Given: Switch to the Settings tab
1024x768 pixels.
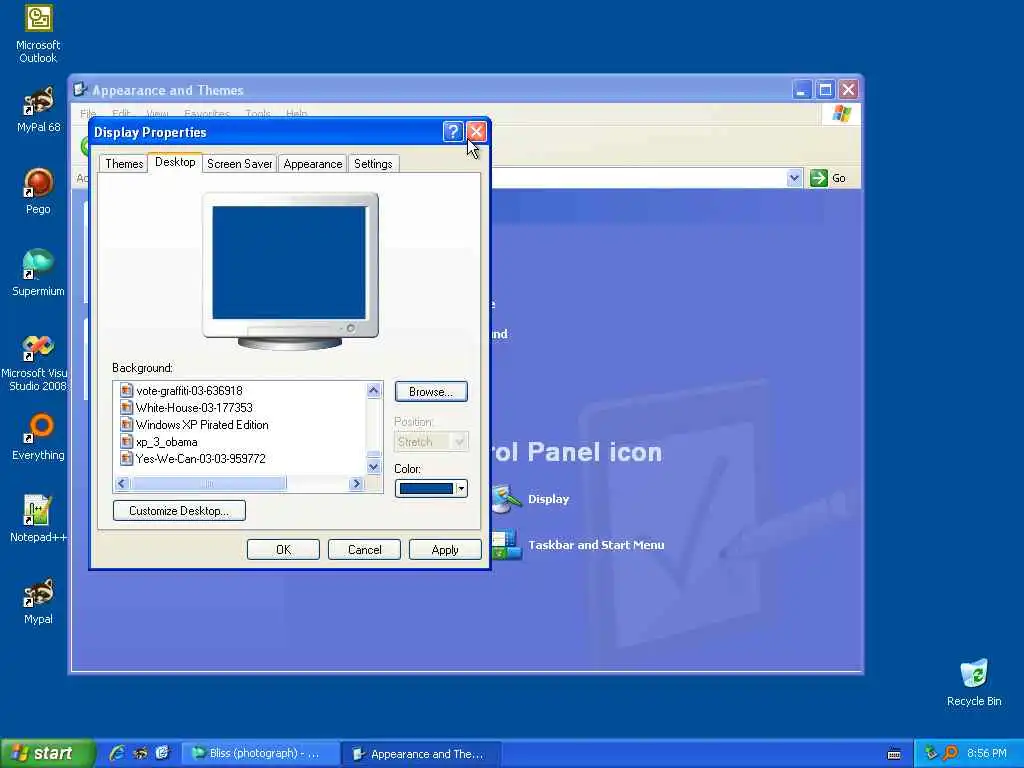Looking at the screenshot, I should pos(373,164).
